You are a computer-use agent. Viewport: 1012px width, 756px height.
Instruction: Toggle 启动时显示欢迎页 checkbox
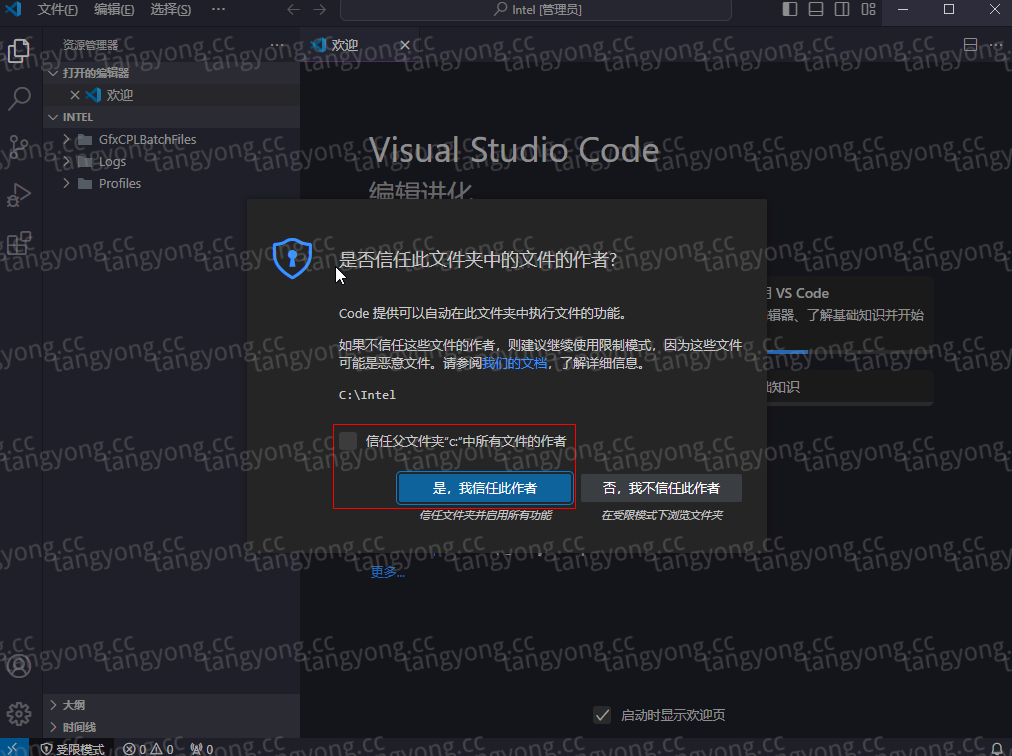point(602,715)
